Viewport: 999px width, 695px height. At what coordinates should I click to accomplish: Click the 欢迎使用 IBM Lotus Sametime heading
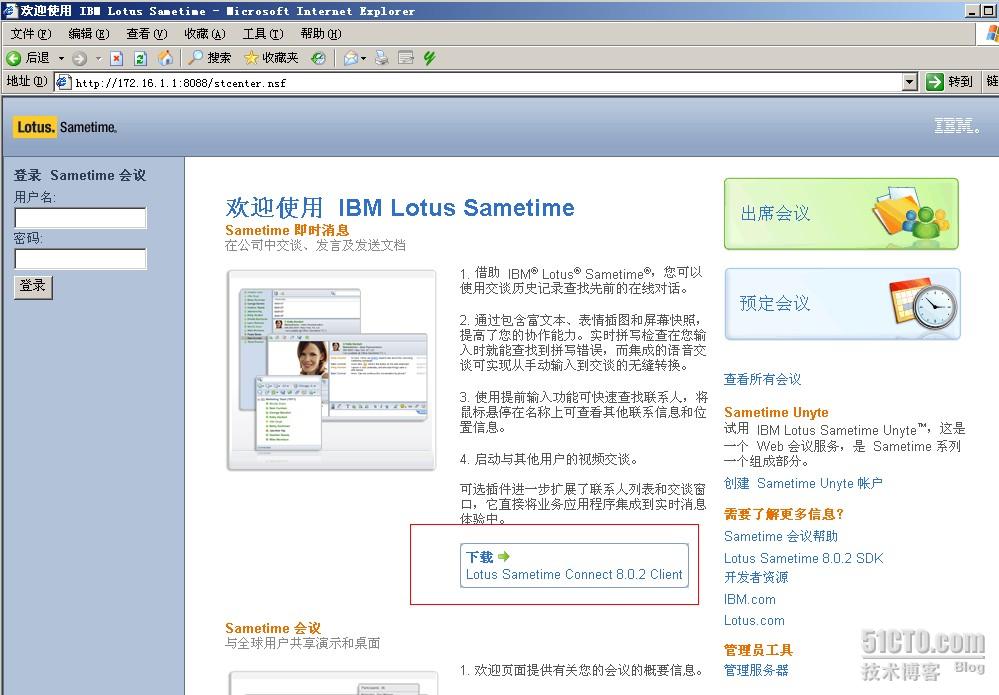coord(399,208)
